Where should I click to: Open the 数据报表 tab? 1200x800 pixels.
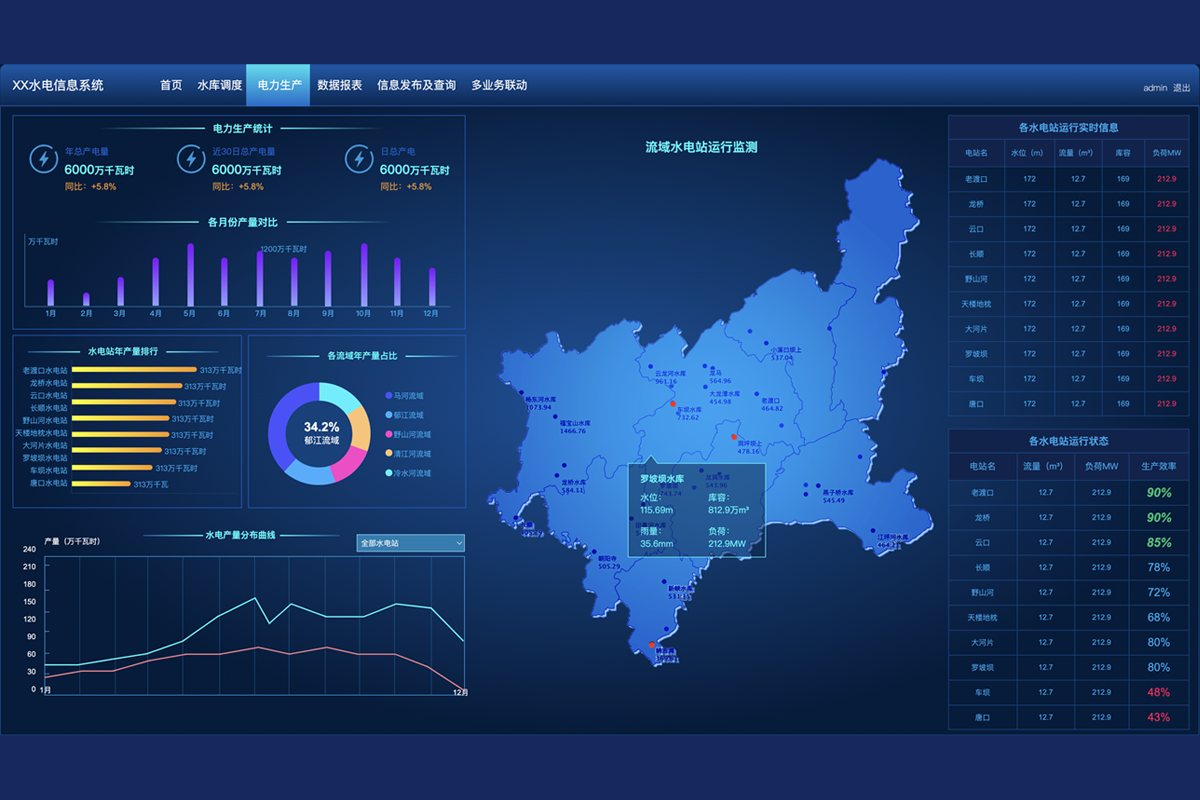(x=340, y=86)
